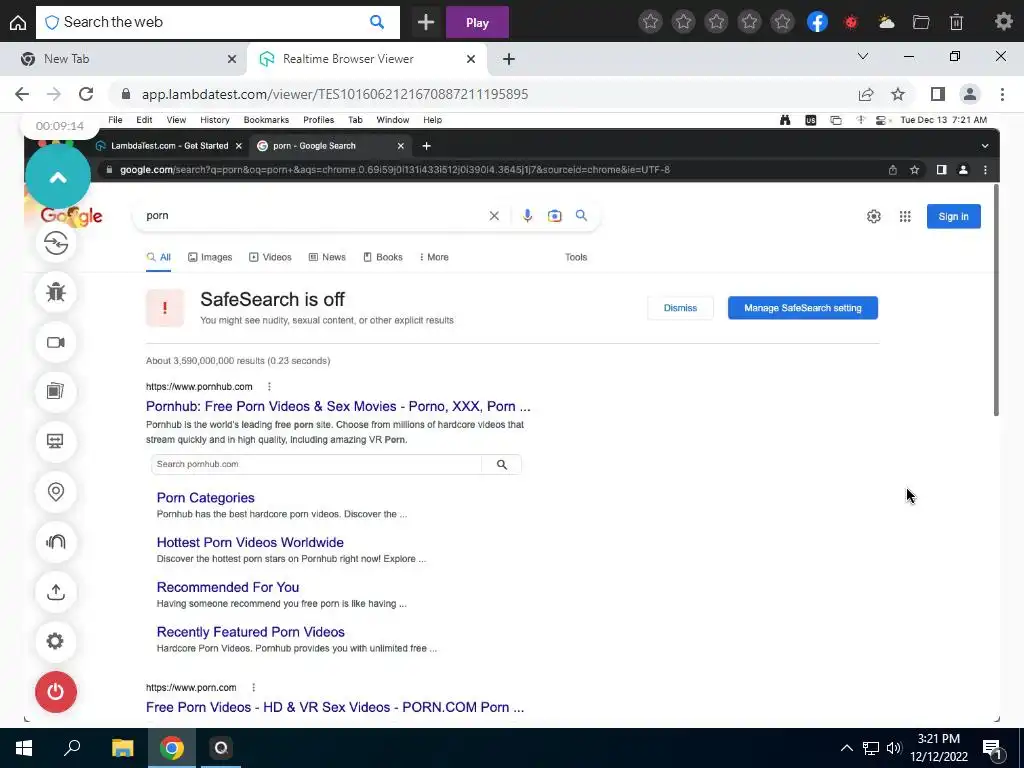Screen dimensions: 1024x768
Task: Click the purple Play button
Action: click(x=477, y=22)
